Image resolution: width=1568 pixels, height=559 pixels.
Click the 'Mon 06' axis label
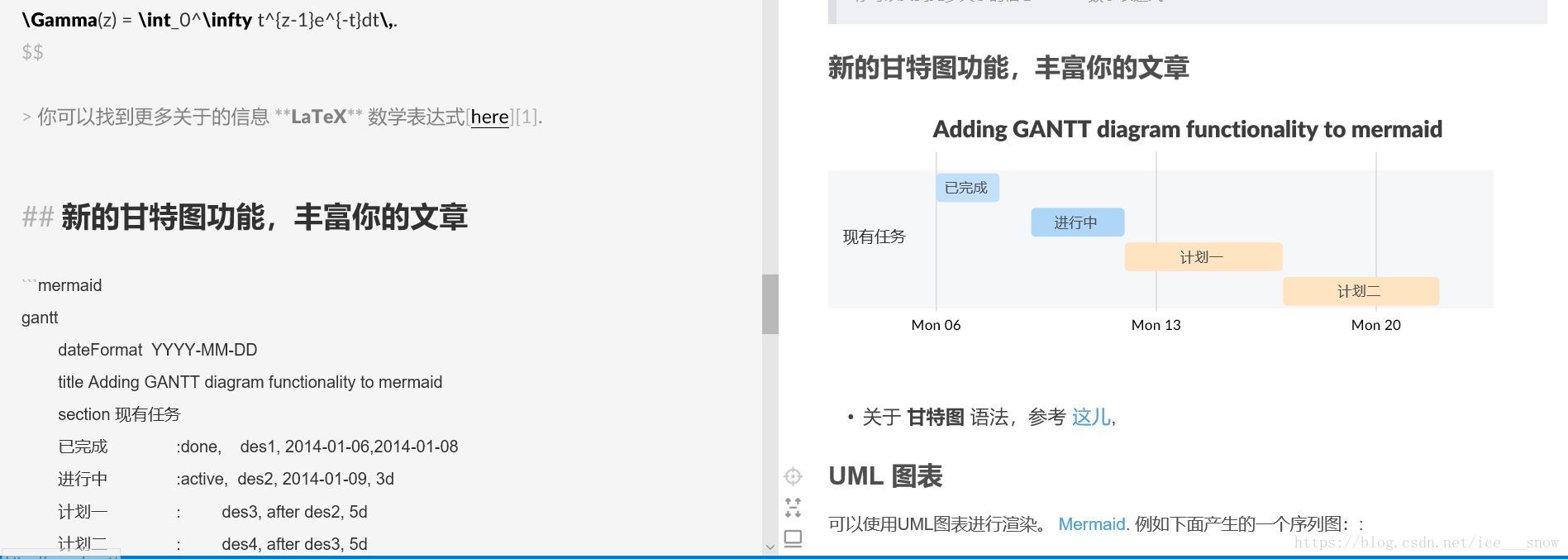(x=936, y=325)
